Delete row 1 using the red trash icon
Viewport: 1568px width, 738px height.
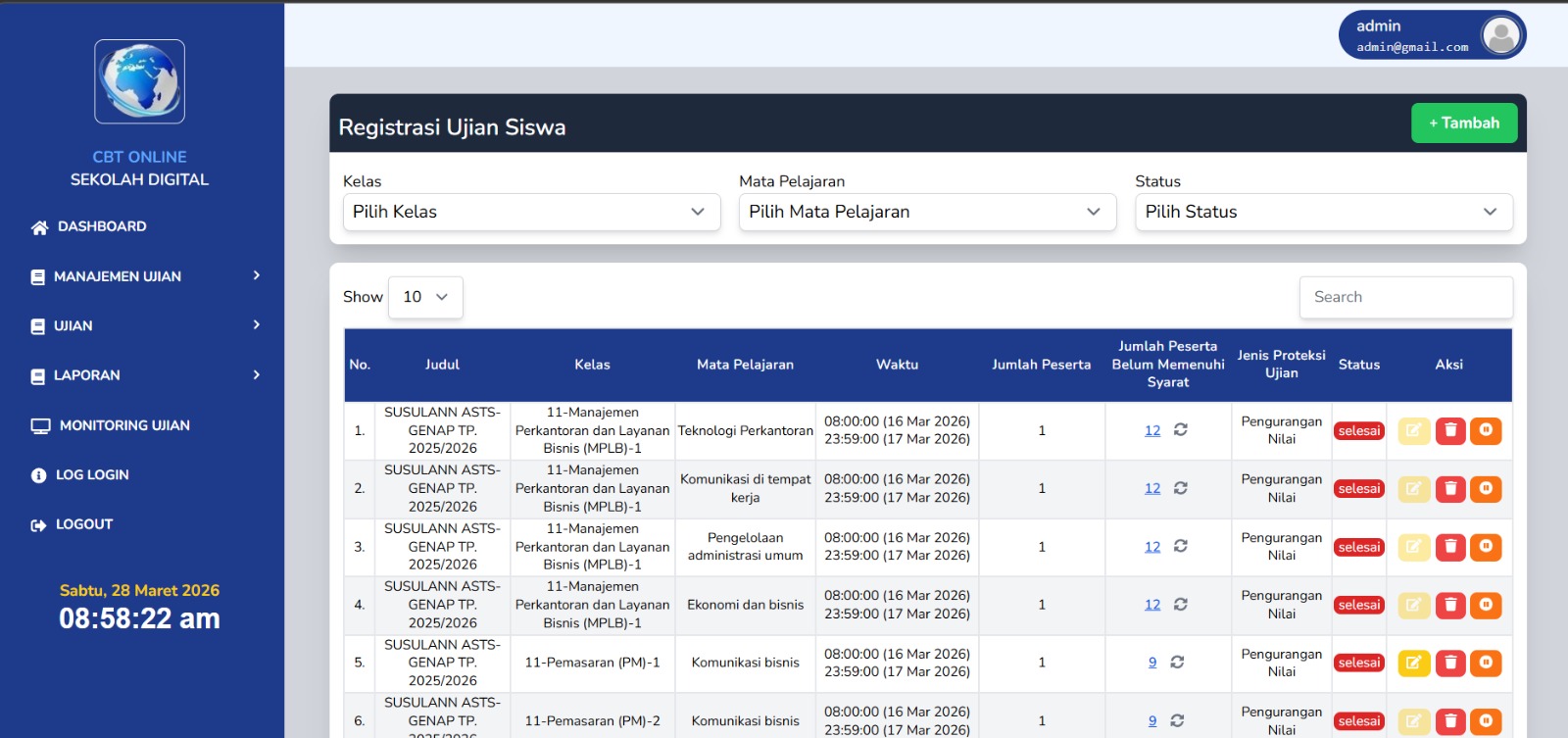click(1450, 431)
